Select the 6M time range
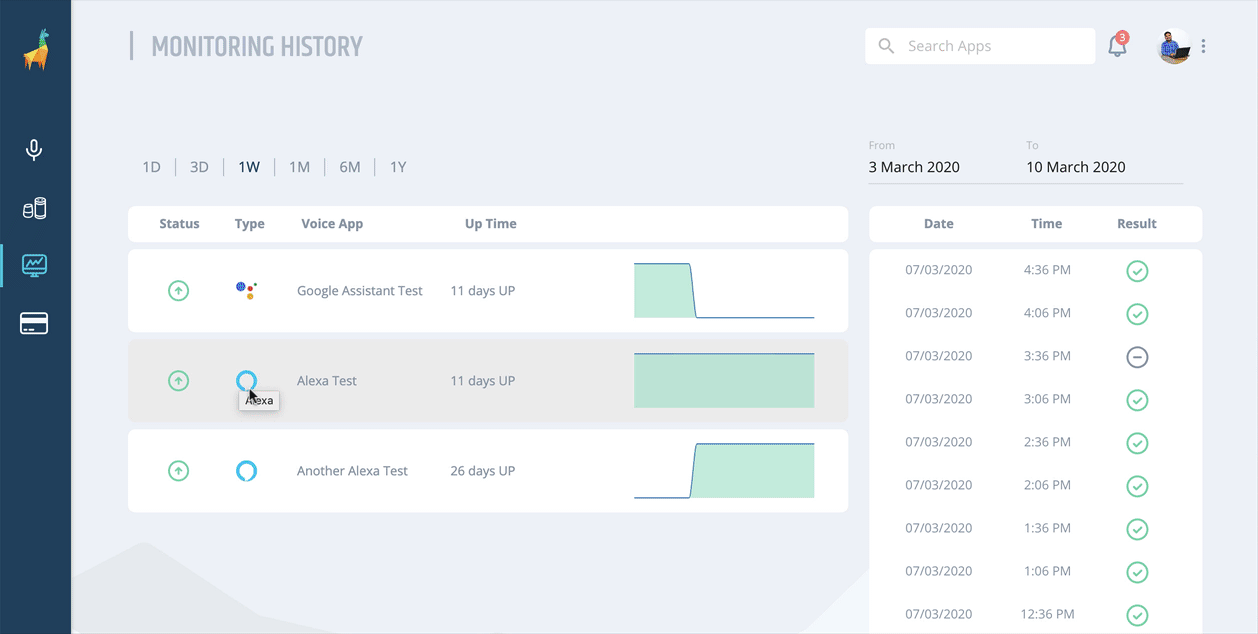Image resolution: width=1258 pixels, height=634 pixels. (350, 167)
